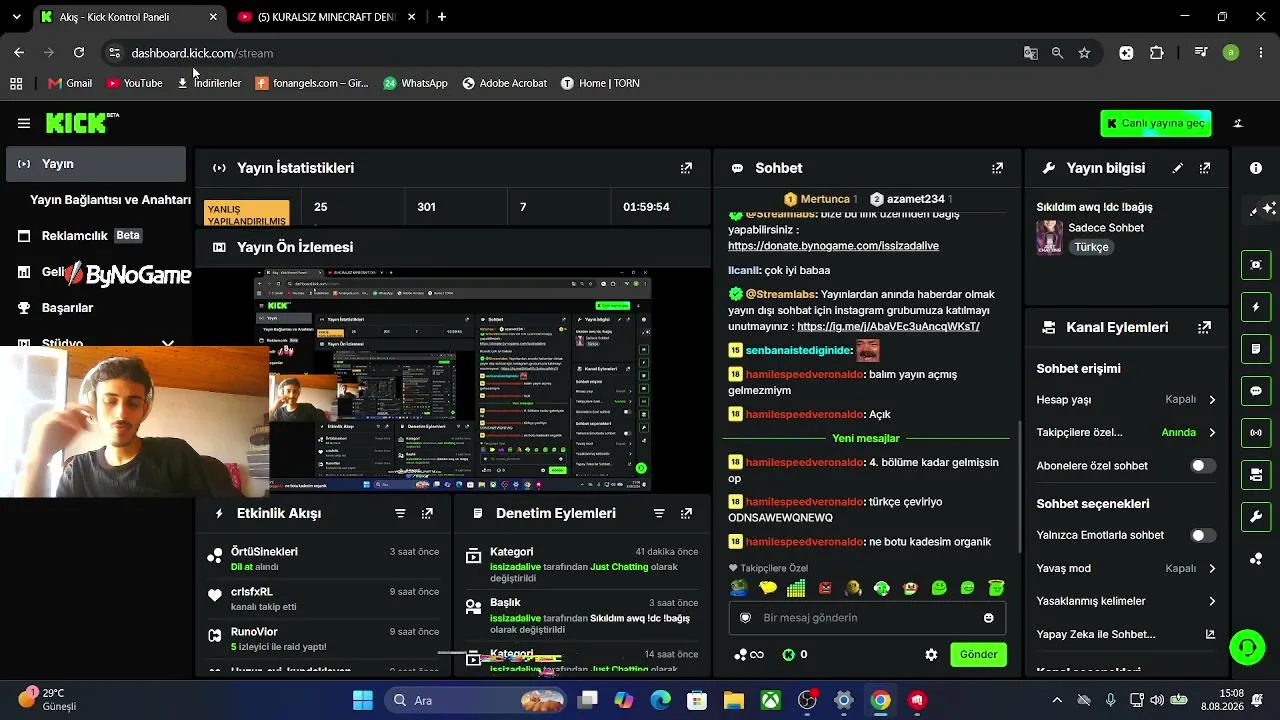
Task: Insert the yellow bar-chart emote
Action: [x=796, y=588]
